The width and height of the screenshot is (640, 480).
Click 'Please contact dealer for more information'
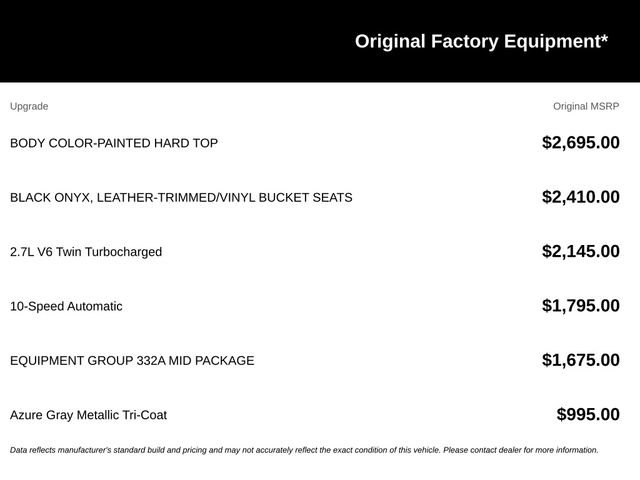point(521,450)
